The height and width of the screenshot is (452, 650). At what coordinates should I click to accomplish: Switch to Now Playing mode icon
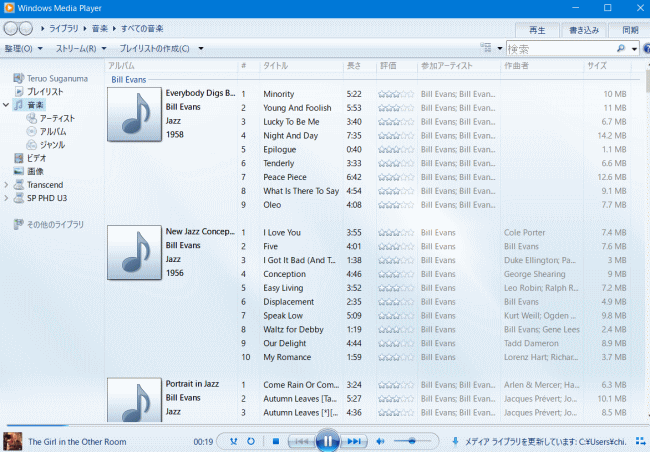(641, 441)
